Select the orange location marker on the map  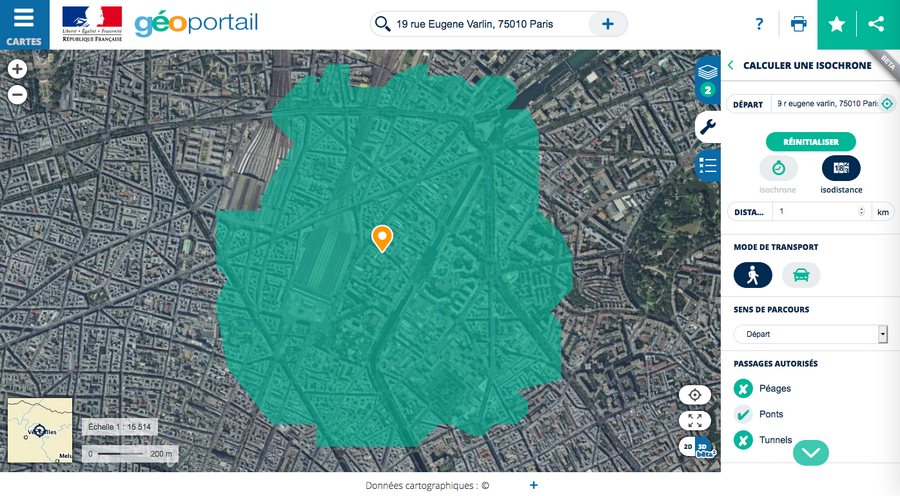click(382, 238)
